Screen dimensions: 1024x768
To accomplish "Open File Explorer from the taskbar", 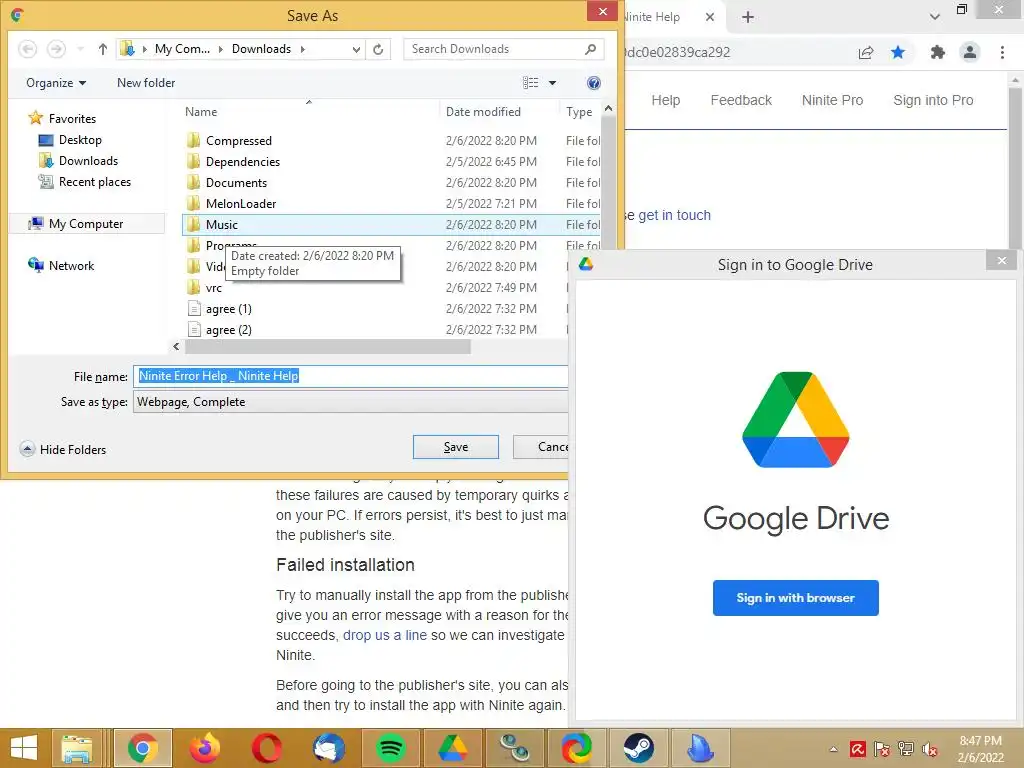I will (x=76, y=748).
